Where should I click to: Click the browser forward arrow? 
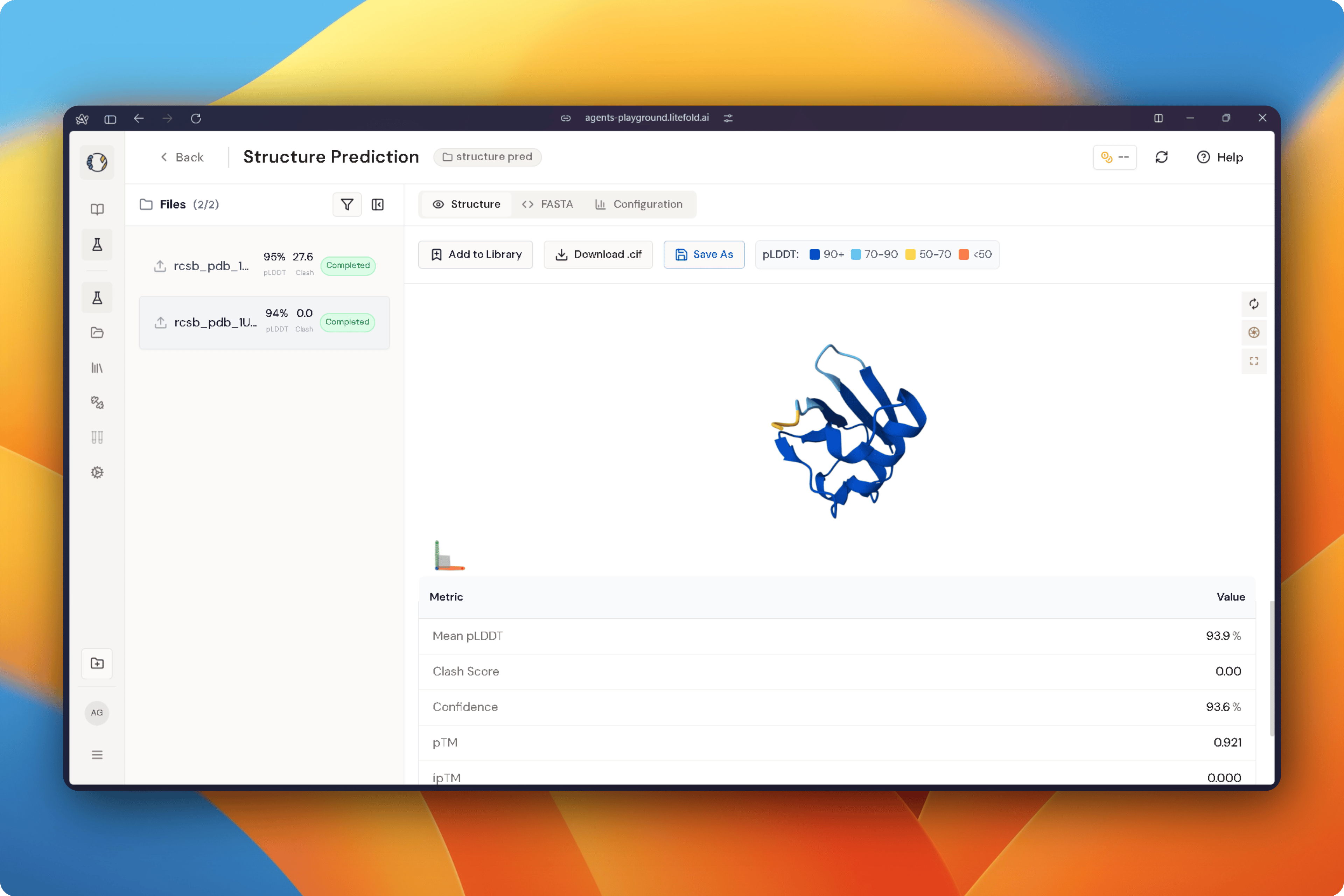coord(167,118)
